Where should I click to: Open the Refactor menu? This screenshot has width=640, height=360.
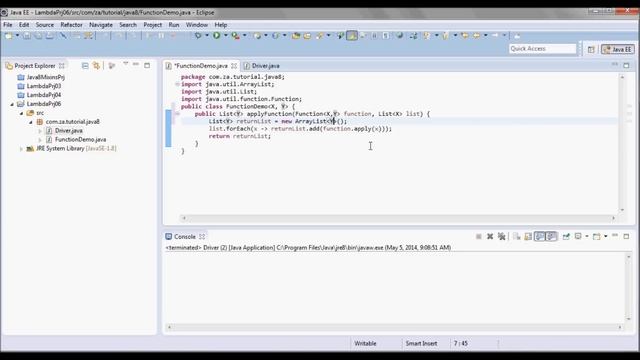point(71,25)
